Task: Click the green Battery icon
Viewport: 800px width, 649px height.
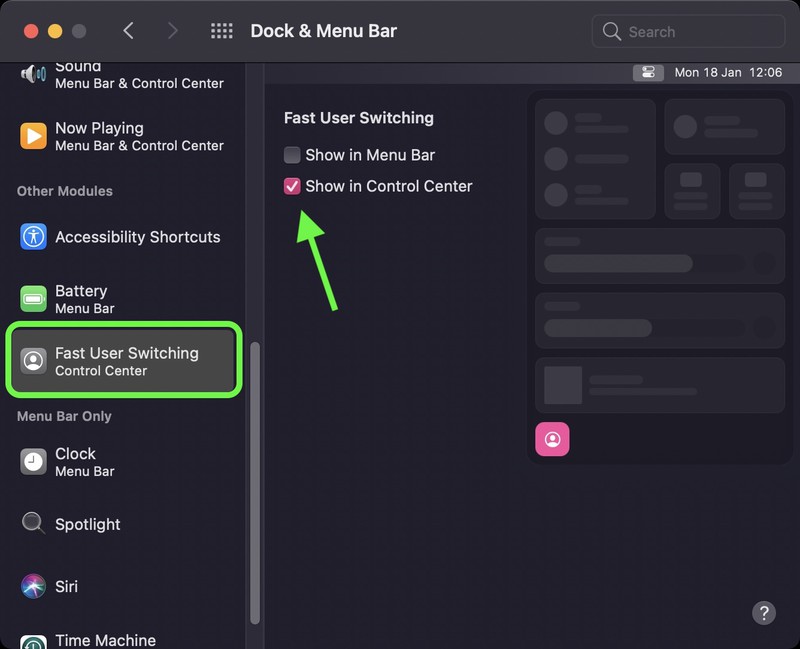Action: 33,299
